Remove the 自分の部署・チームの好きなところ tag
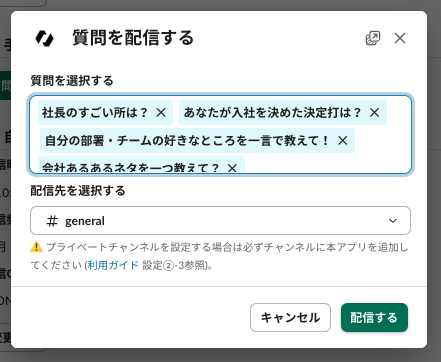 click(343, 140)
